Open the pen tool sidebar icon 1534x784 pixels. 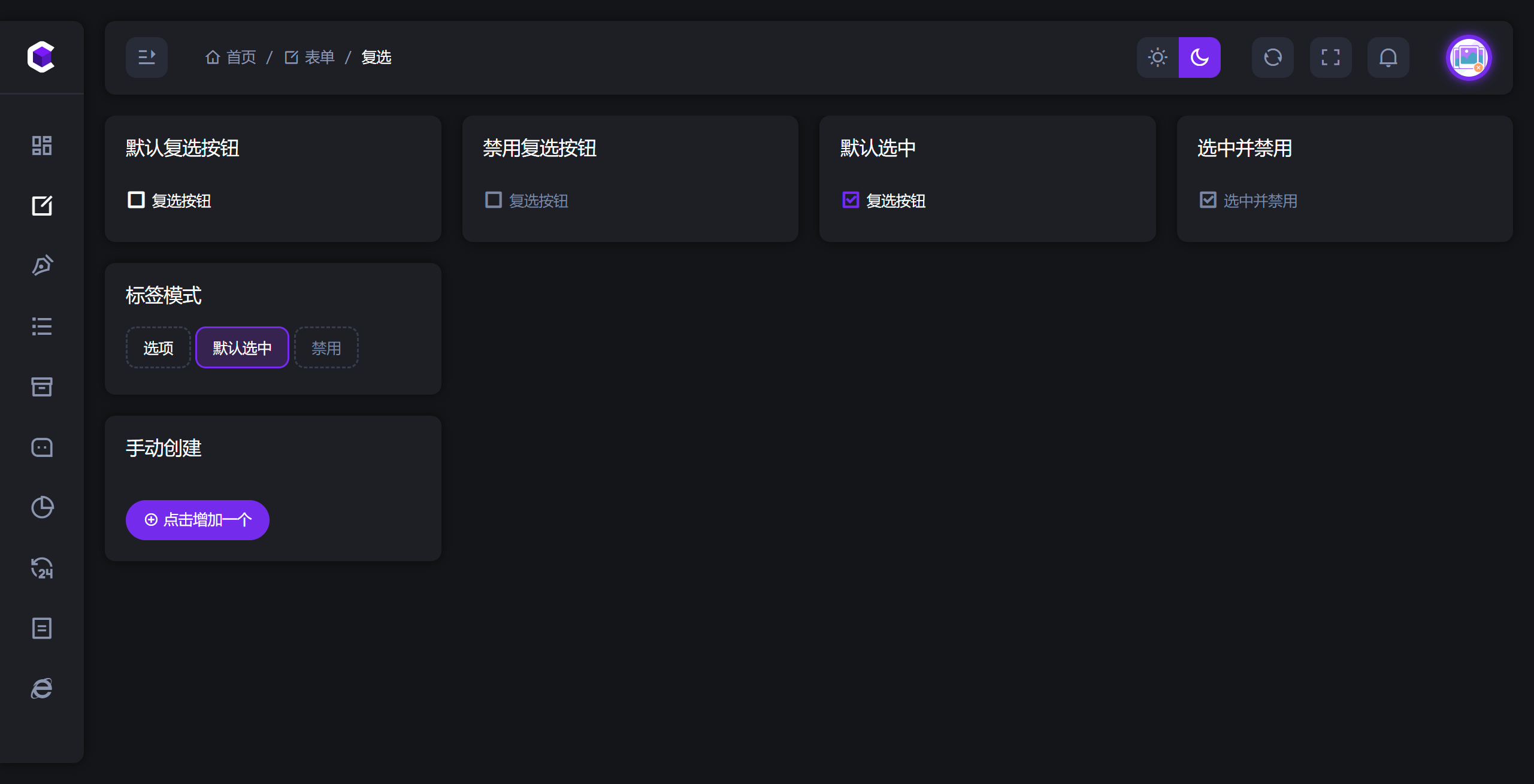(x=42, y=265)
